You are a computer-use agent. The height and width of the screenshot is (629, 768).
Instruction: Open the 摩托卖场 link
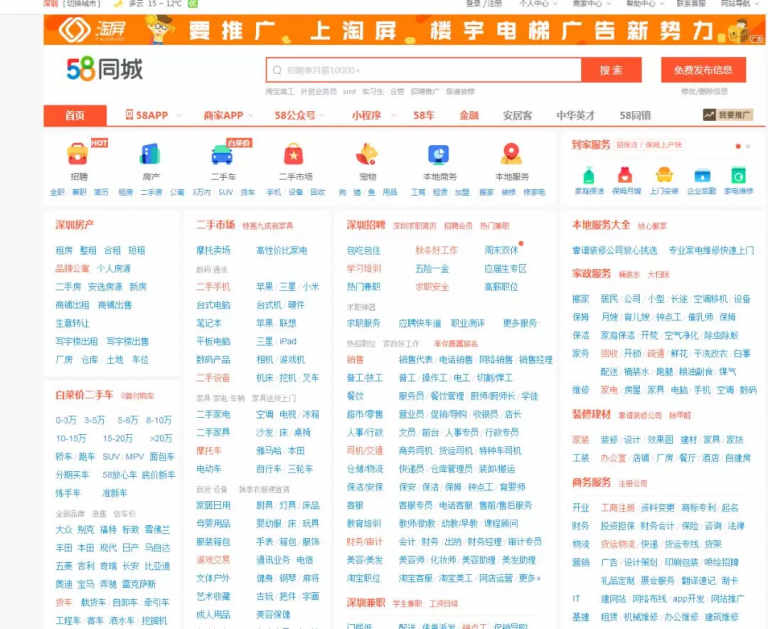tap(213, 250)
